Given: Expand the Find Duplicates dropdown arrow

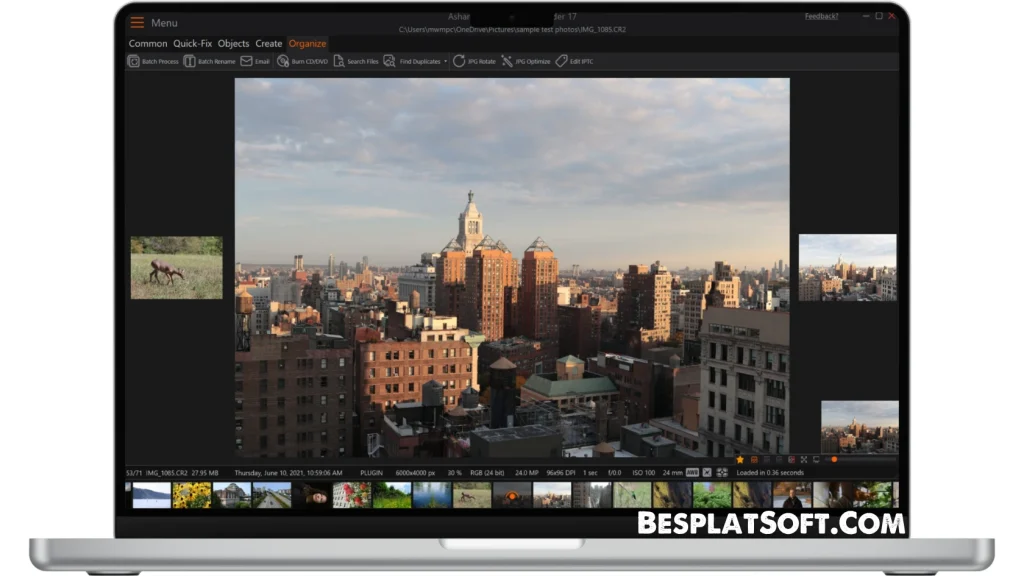Looking at the screenshot, I should tap(446, 62).
